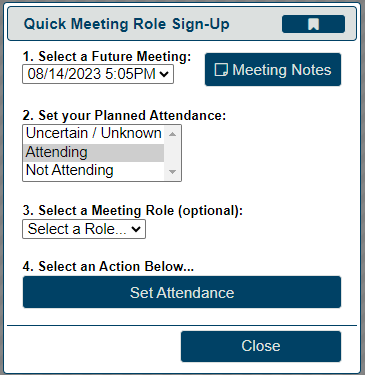
Task: Click the note icon on Meeting Notes
Action: 221,70
